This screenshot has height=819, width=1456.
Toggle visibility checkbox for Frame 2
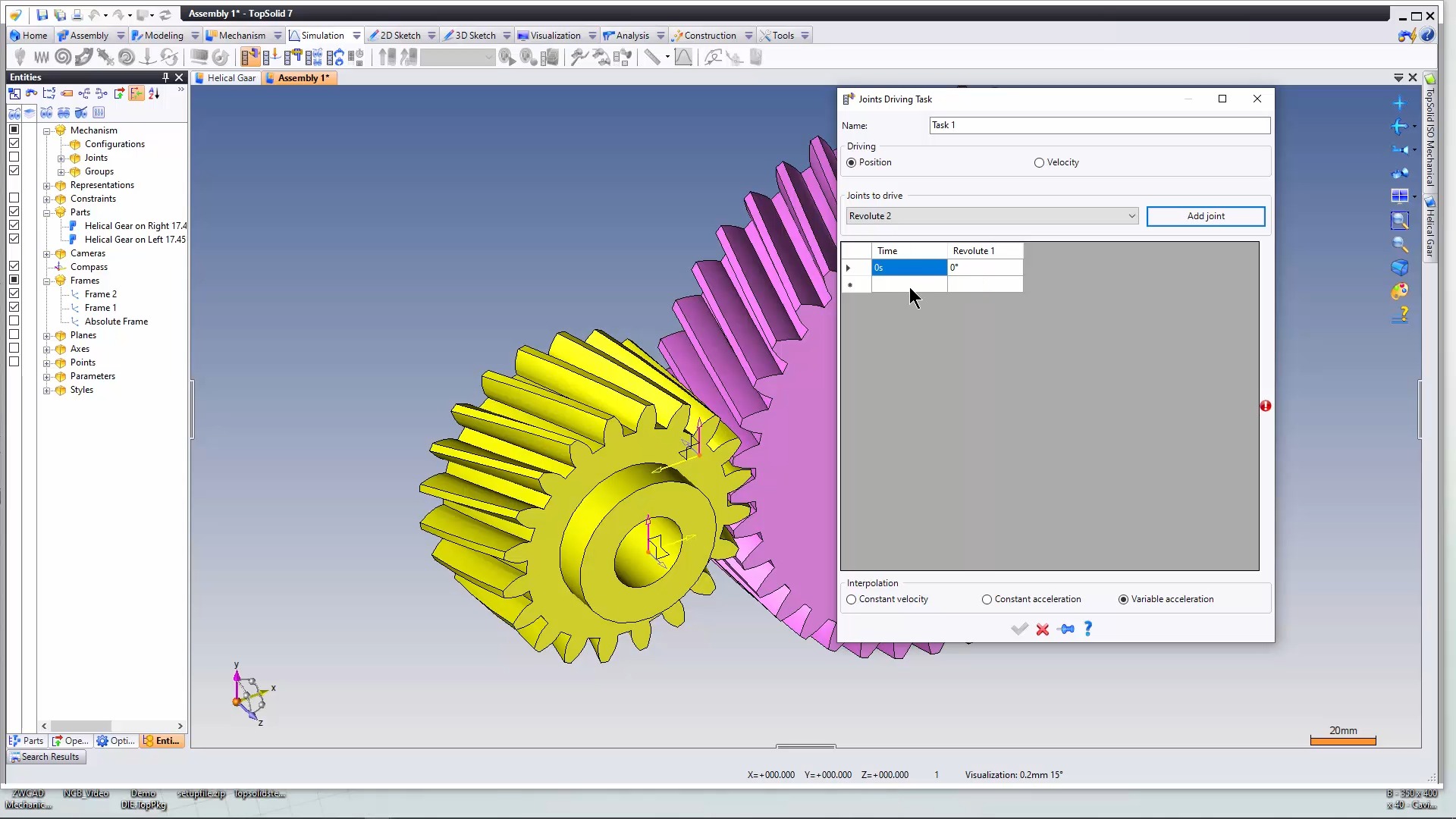tap(14, 293)
